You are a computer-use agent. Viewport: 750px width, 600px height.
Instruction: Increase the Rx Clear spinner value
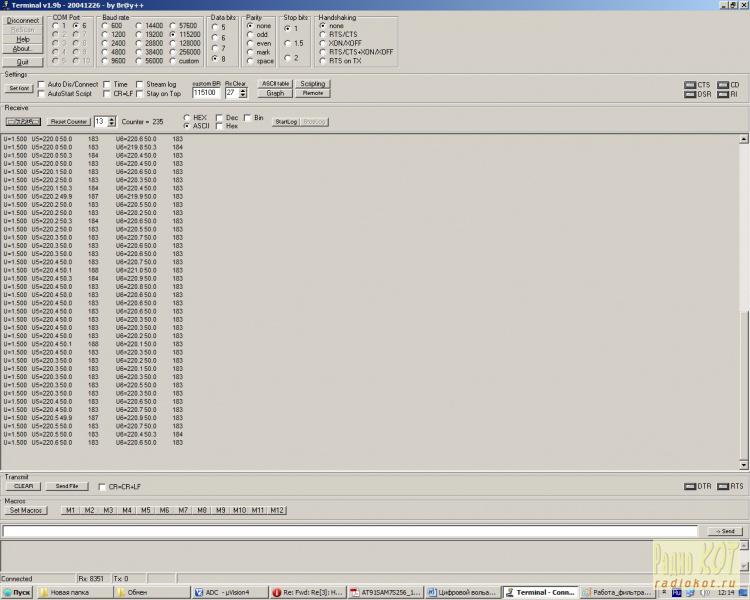tap(243, 89)
